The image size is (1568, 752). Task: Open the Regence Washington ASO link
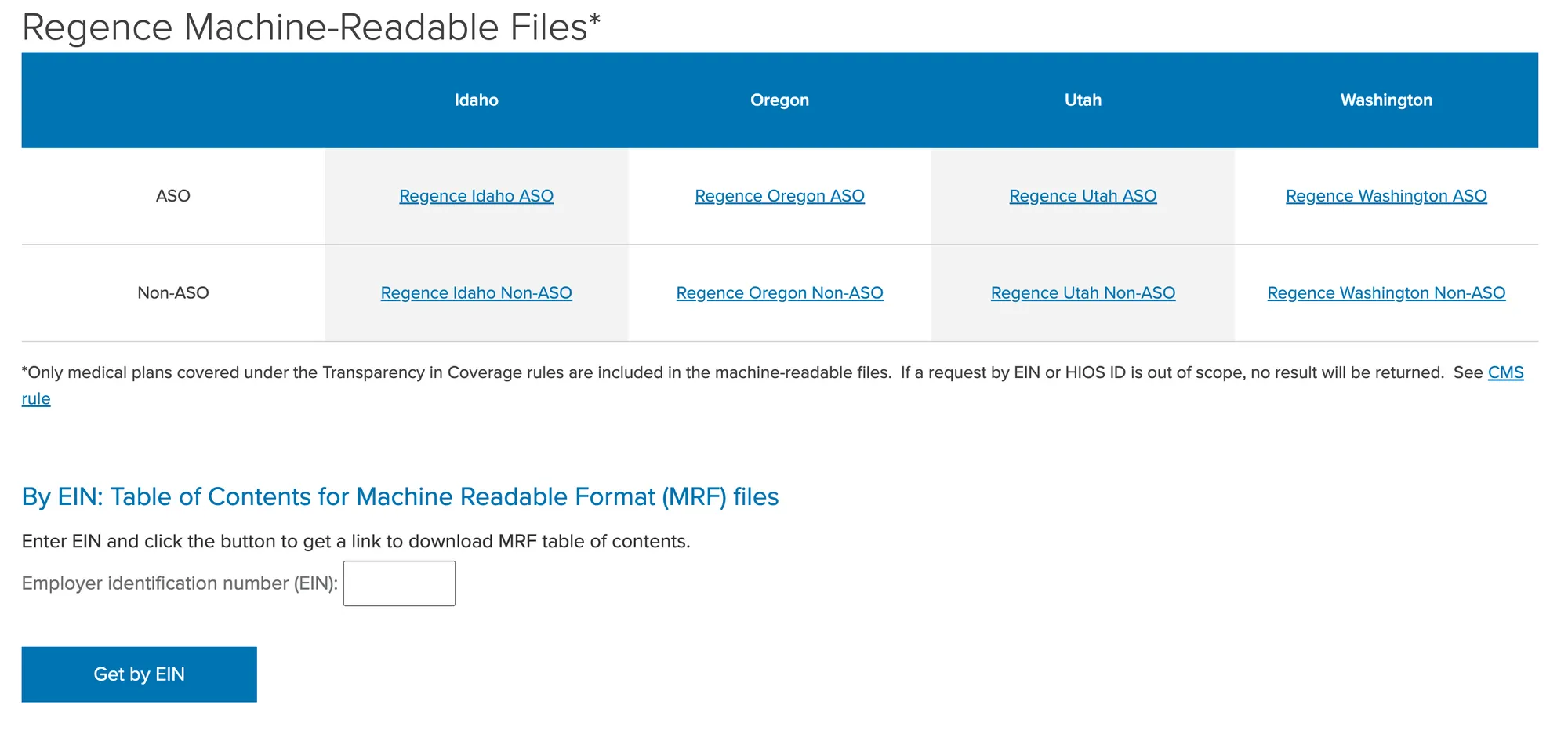coord(1386,196)
